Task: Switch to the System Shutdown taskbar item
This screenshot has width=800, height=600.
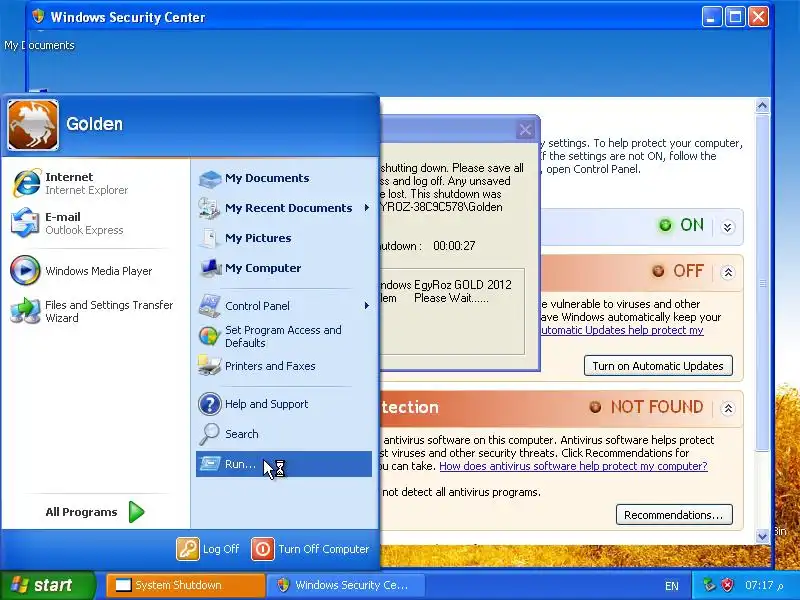Action: [x=186, y=585]
